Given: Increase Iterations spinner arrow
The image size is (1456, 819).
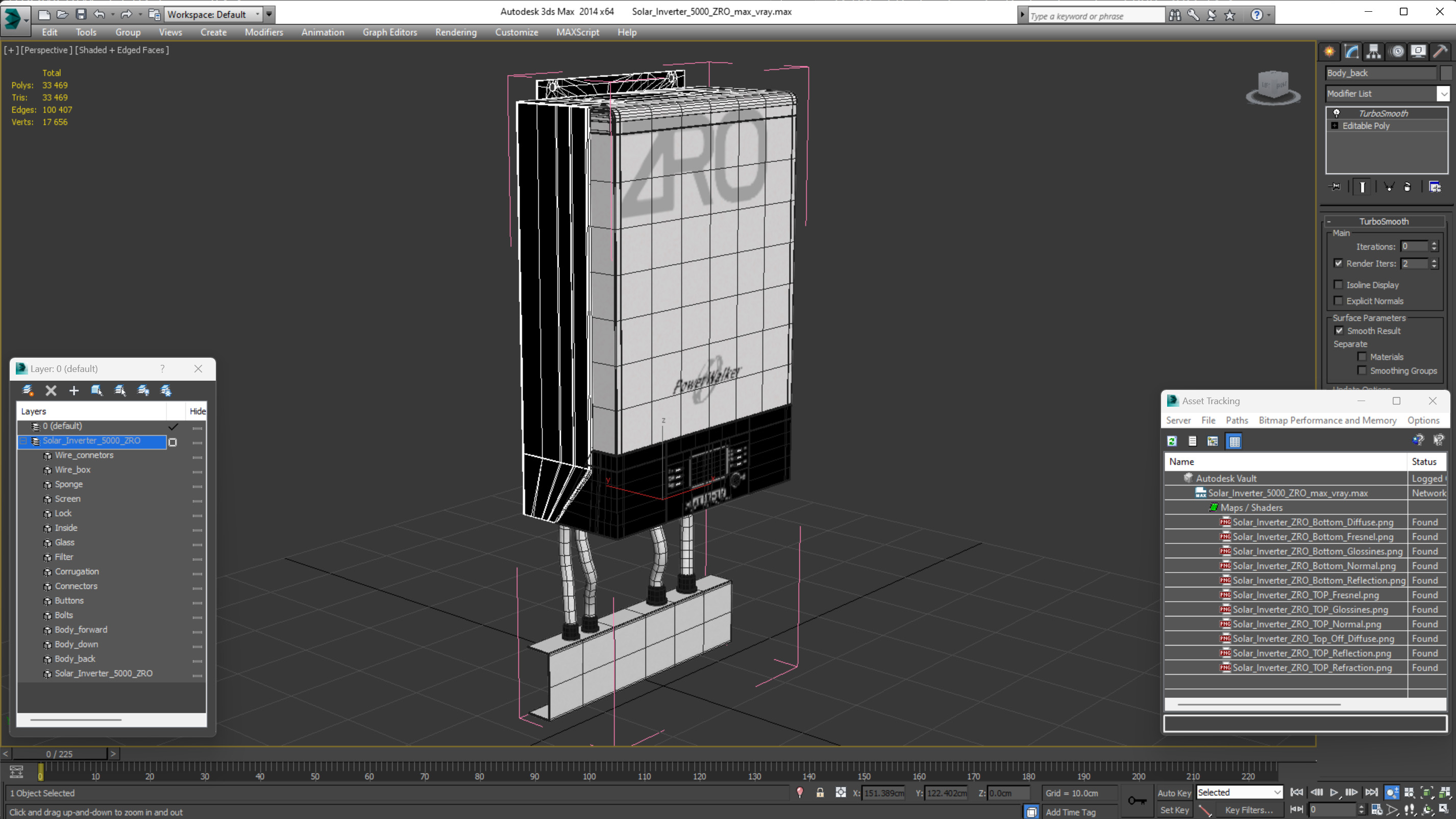Looking at the screenshot, I should 1434,243.
